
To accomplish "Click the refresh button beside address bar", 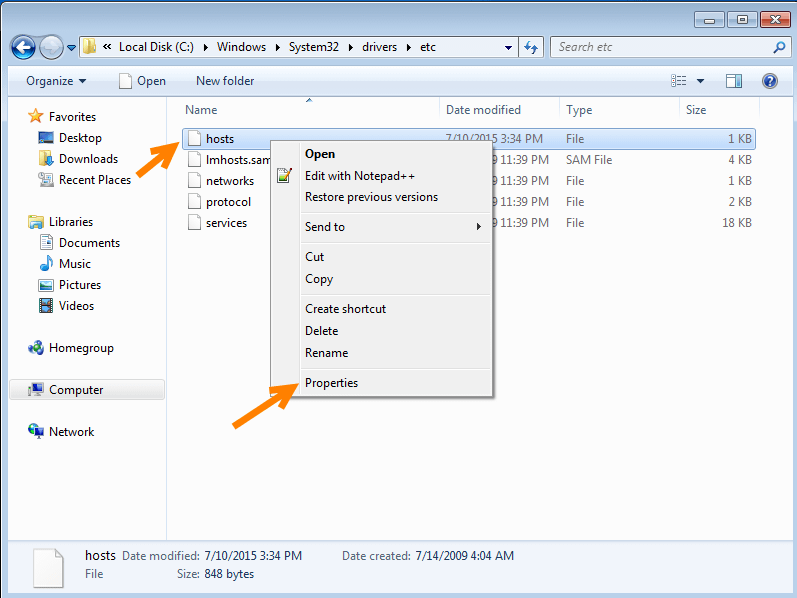I will click(x=532, y=47).
